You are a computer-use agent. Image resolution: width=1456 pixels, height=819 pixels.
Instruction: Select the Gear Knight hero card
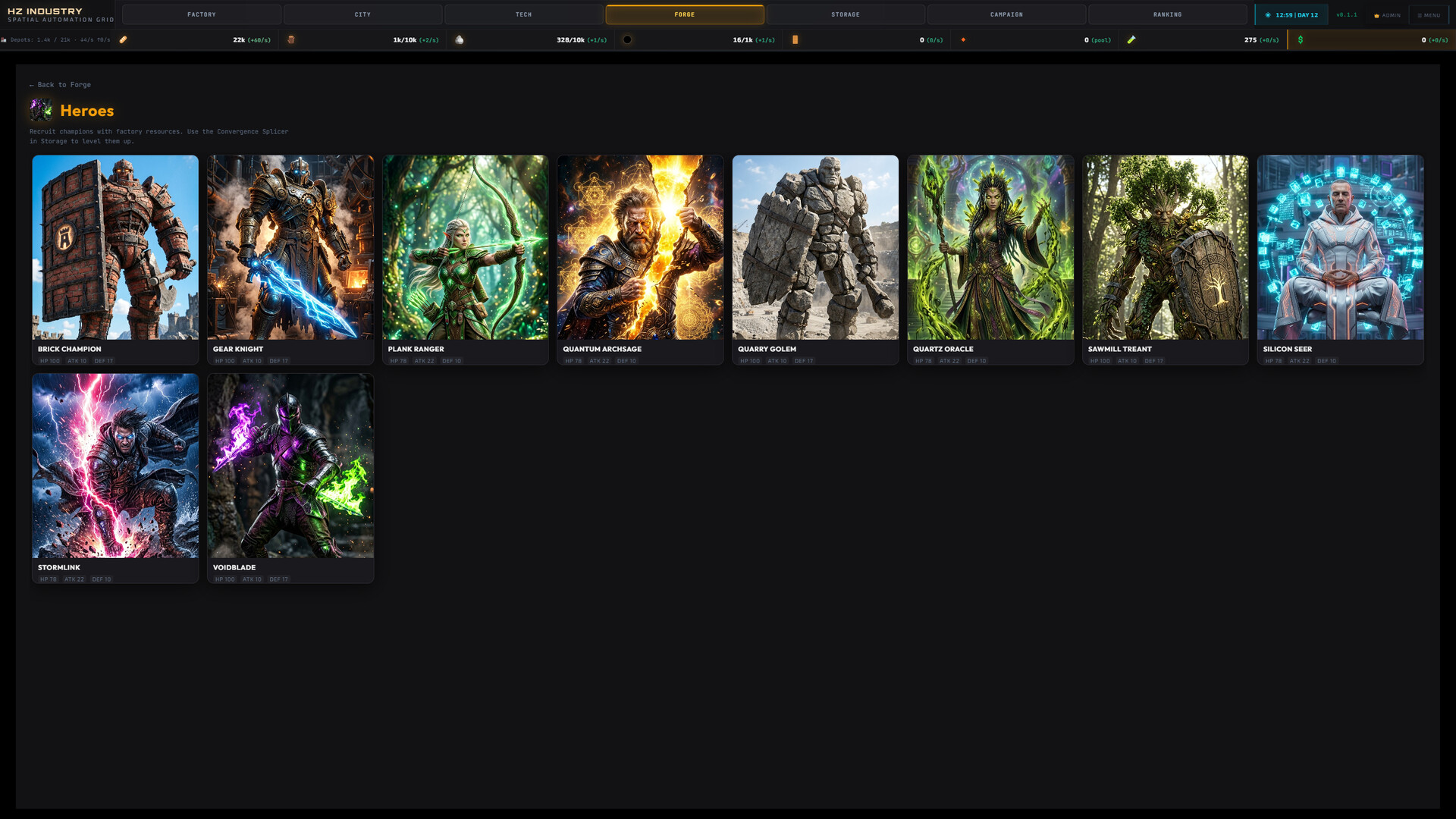point(290,259)
